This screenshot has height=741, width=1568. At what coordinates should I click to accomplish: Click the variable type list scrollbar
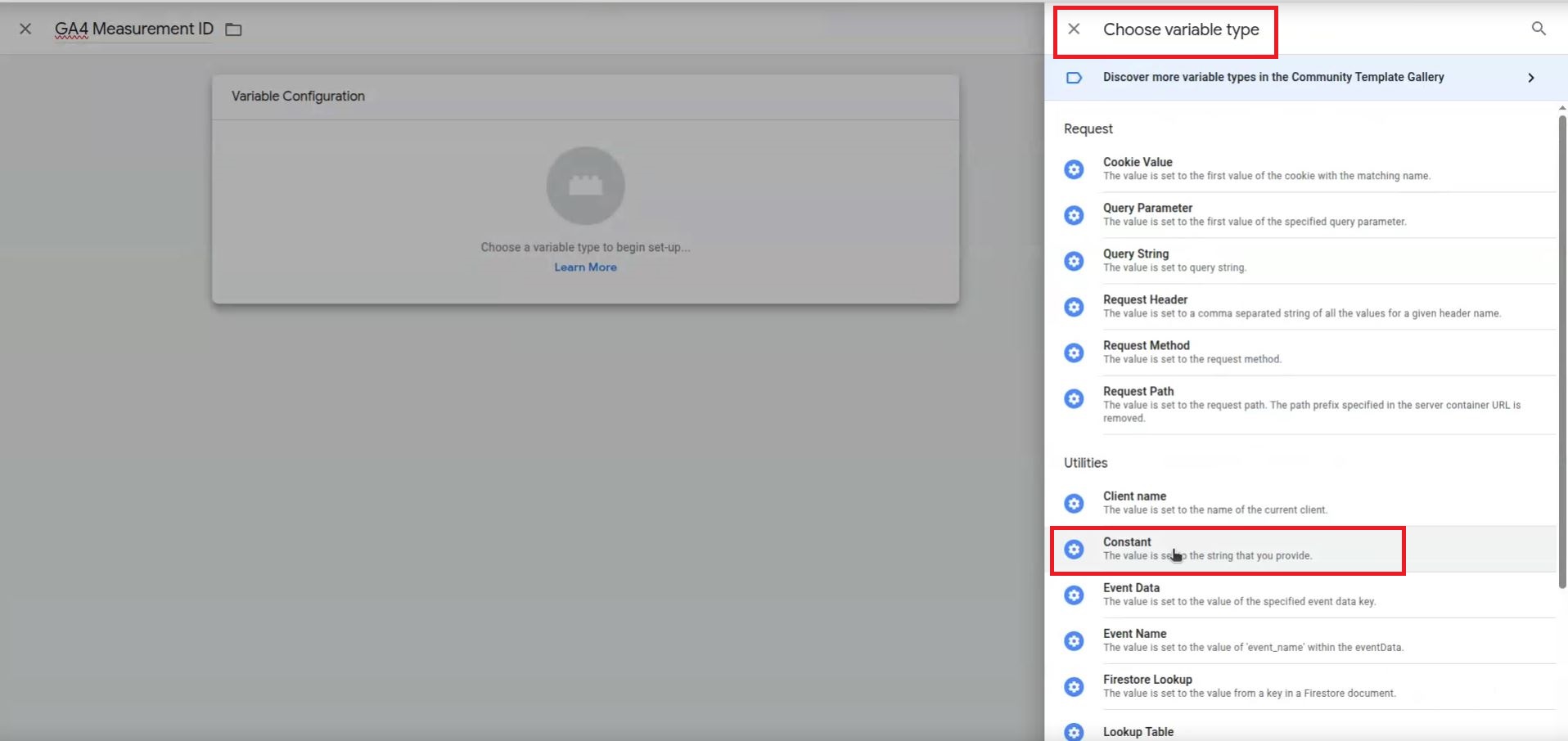coord(1562,352)
